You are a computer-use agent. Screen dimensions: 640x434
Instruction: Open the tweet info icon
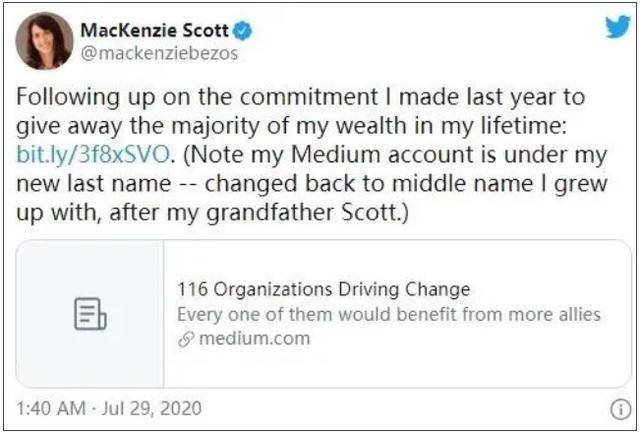tap(620, 409)
